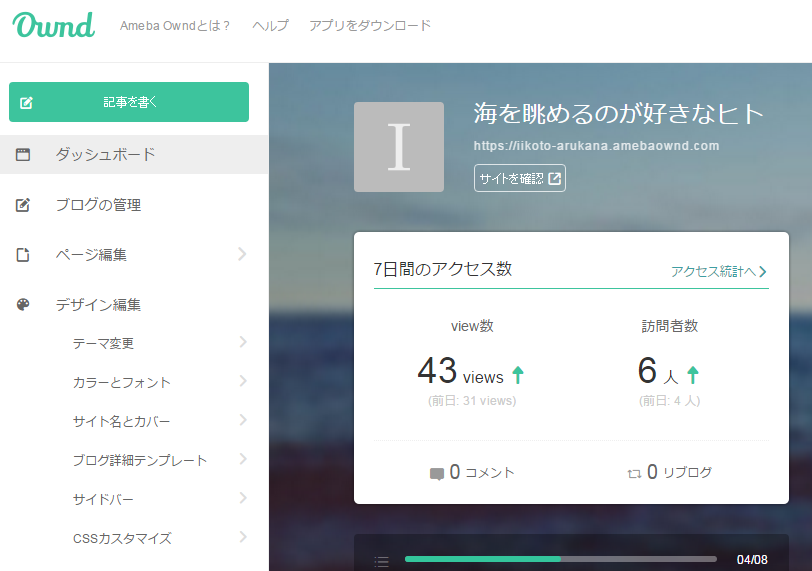Expand the ページ編集 chevron
Screen dimensions: 812x571
point(242,254)
